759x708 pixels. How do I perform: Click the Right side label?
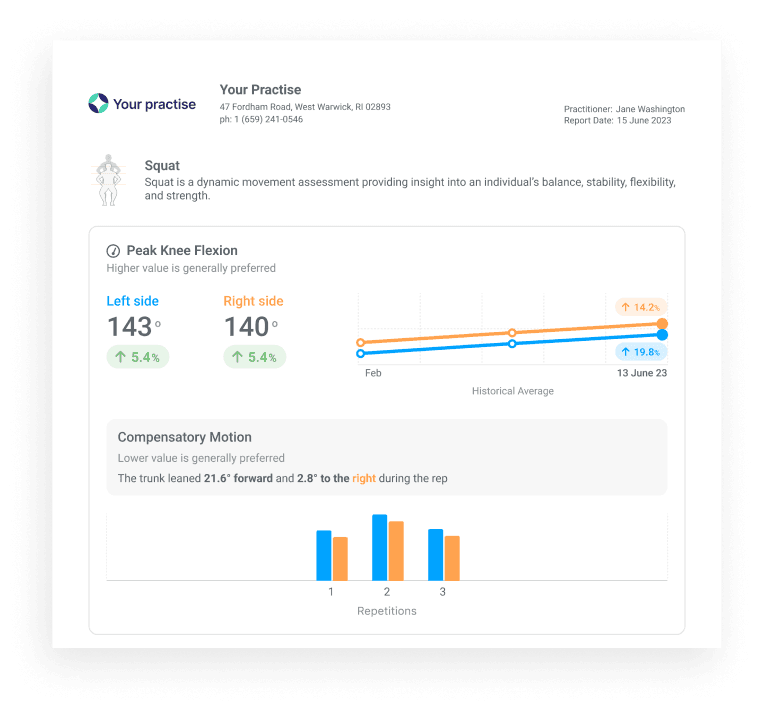pyautogui.click(x=253, y=301)
